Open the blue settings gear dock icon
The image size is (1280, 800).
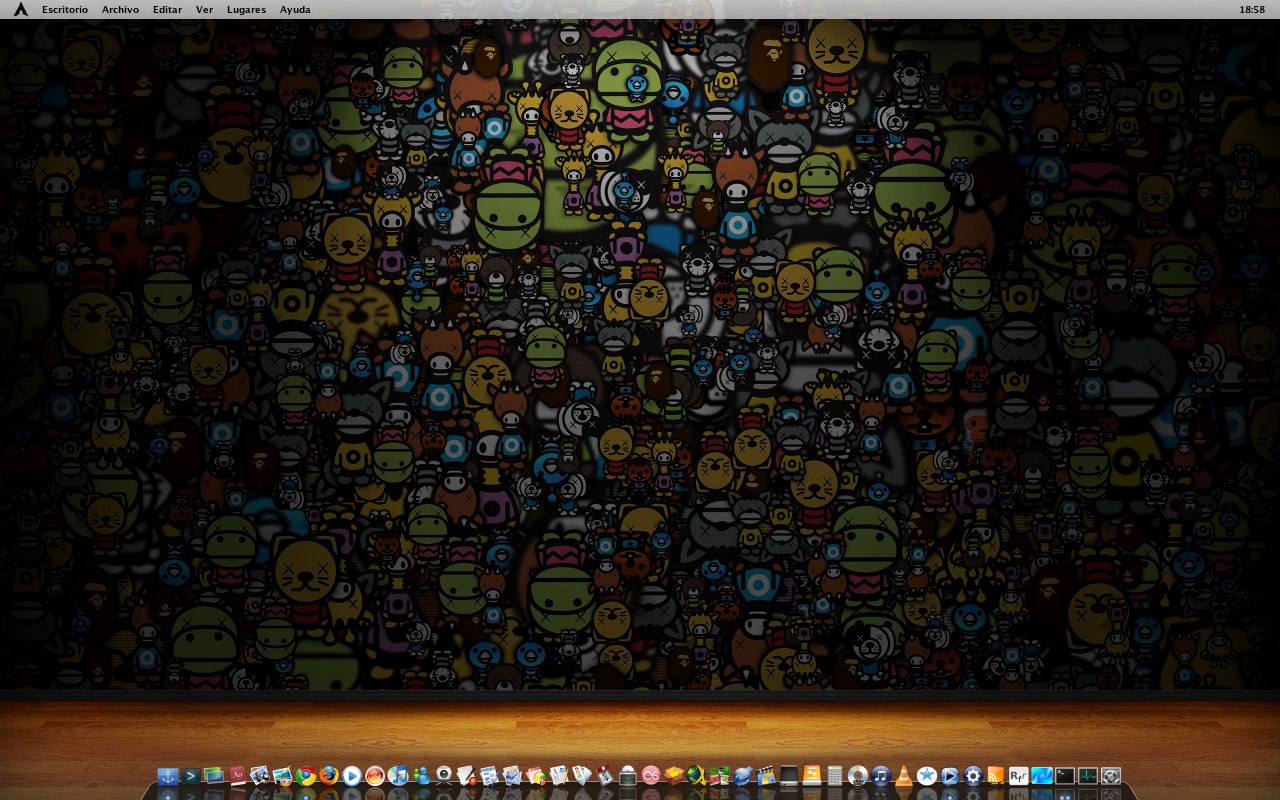[x=973, y=776]
